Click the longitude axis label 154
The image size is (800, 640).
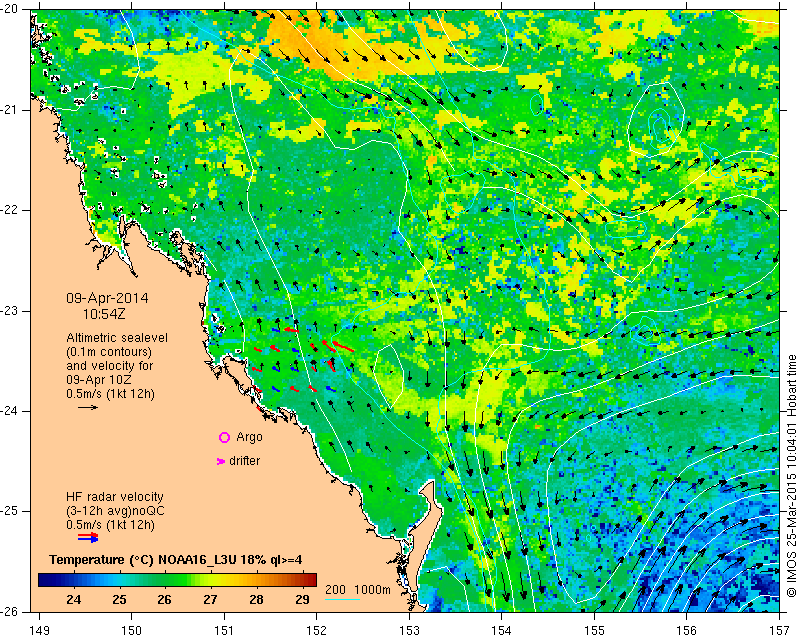point(502,631)
